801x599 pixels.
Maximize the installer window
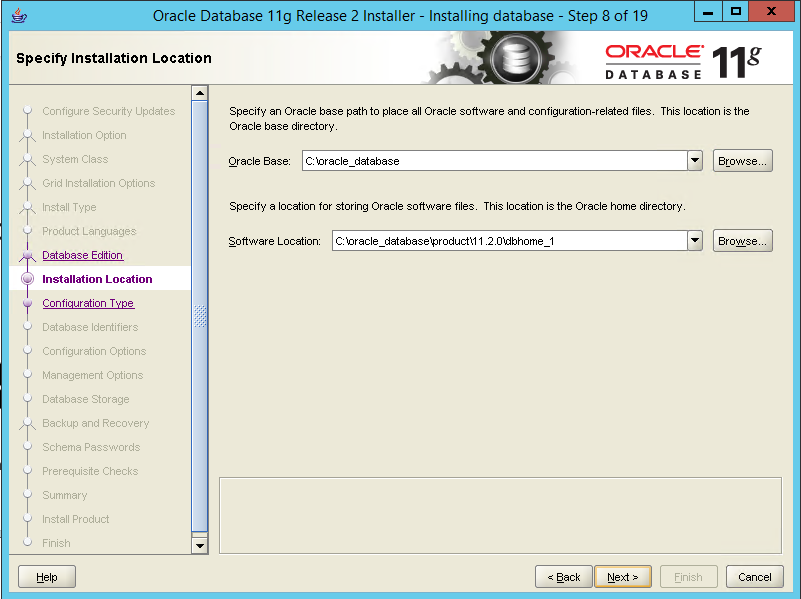pyautogui.click(x=736, y=12)
